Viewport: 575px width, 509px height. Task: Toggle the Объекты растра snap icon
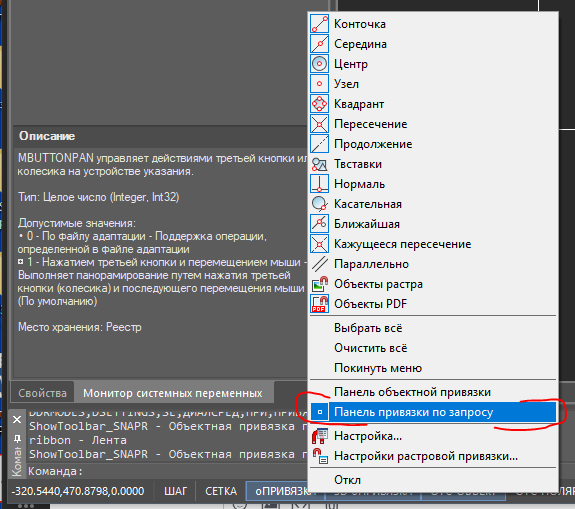pos(319,284)
